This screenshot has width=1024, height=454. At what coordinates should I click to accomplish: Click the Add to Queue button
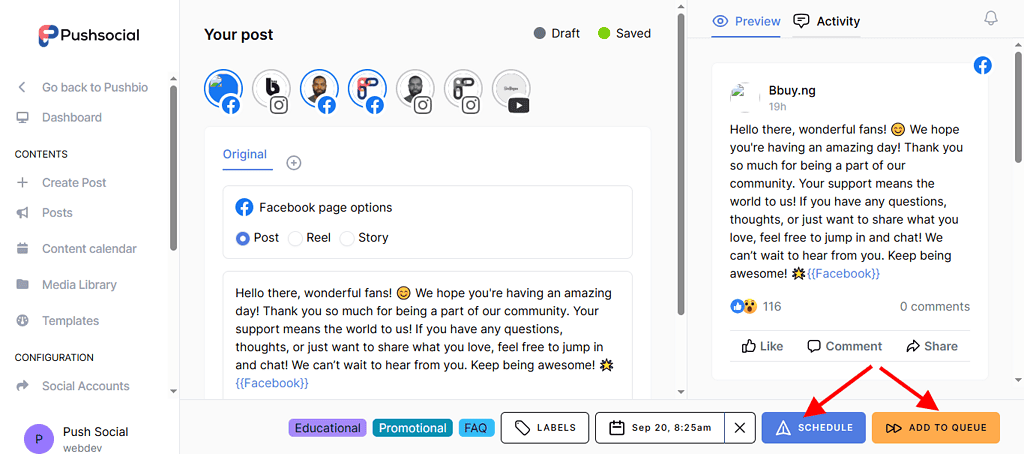point(935,428)
